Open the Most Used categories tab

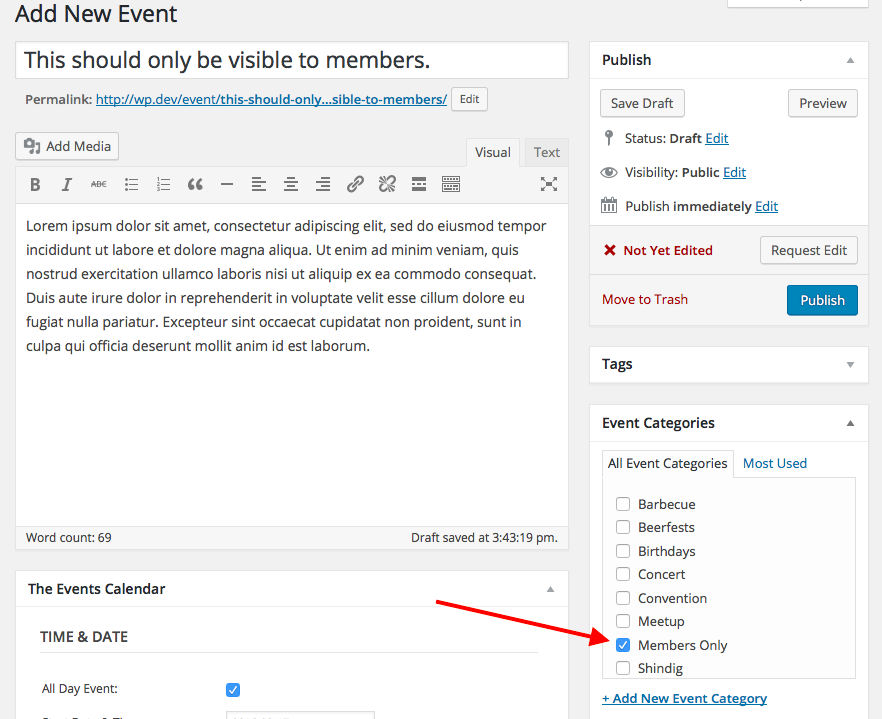774,463
